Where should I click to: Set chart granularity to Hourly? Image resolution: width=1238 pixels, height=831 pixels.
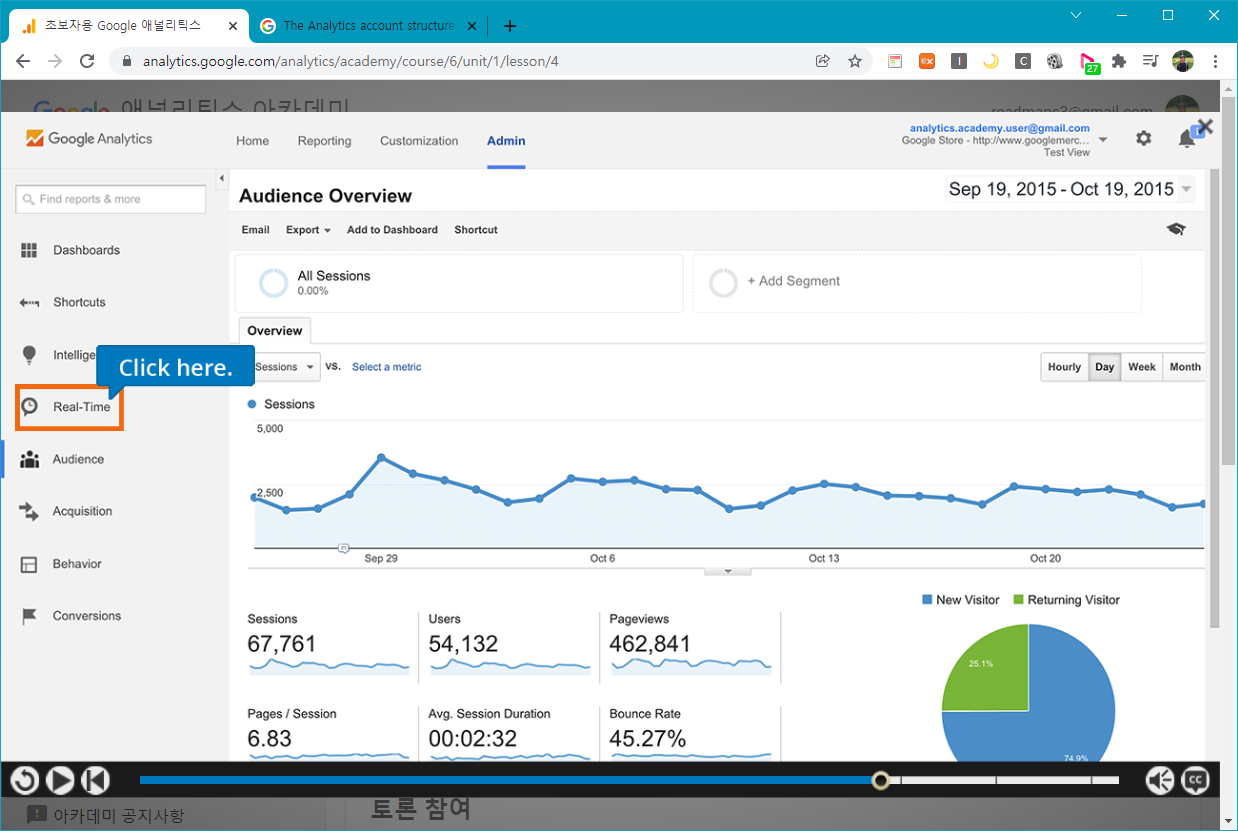tap(1064, 367)
